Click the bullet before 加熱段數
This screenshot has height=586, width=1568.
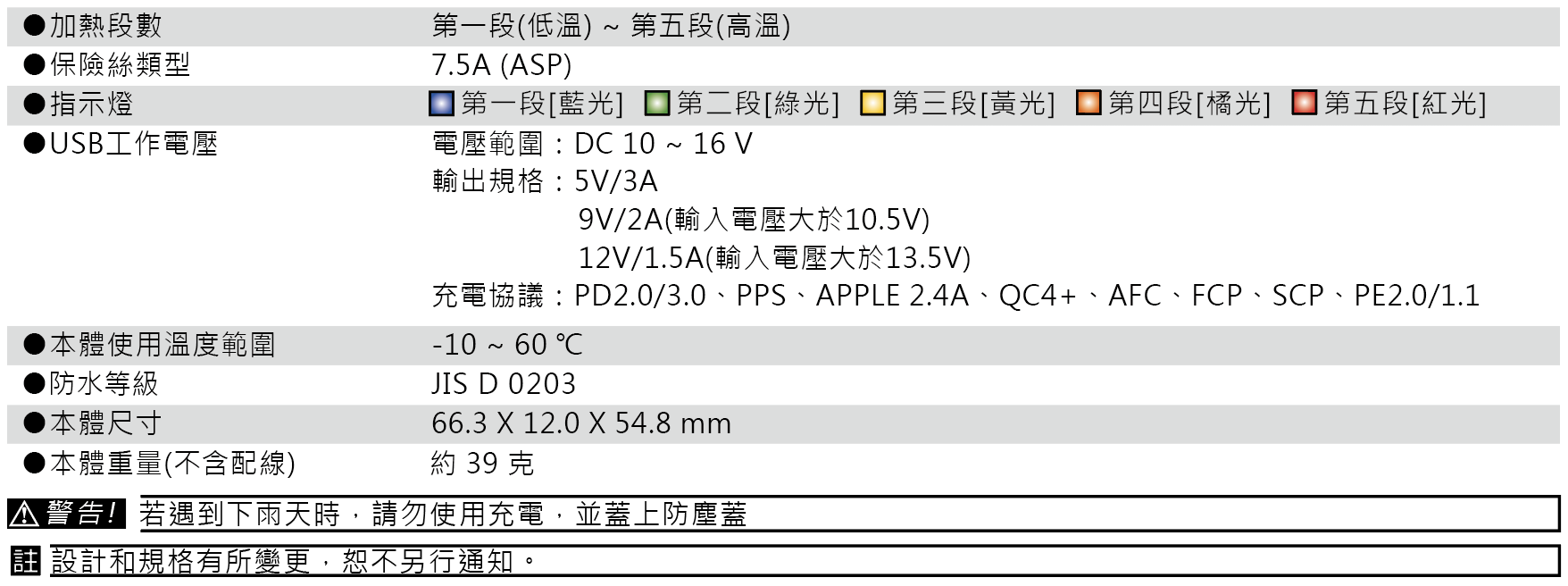click(x=35, y=26)
